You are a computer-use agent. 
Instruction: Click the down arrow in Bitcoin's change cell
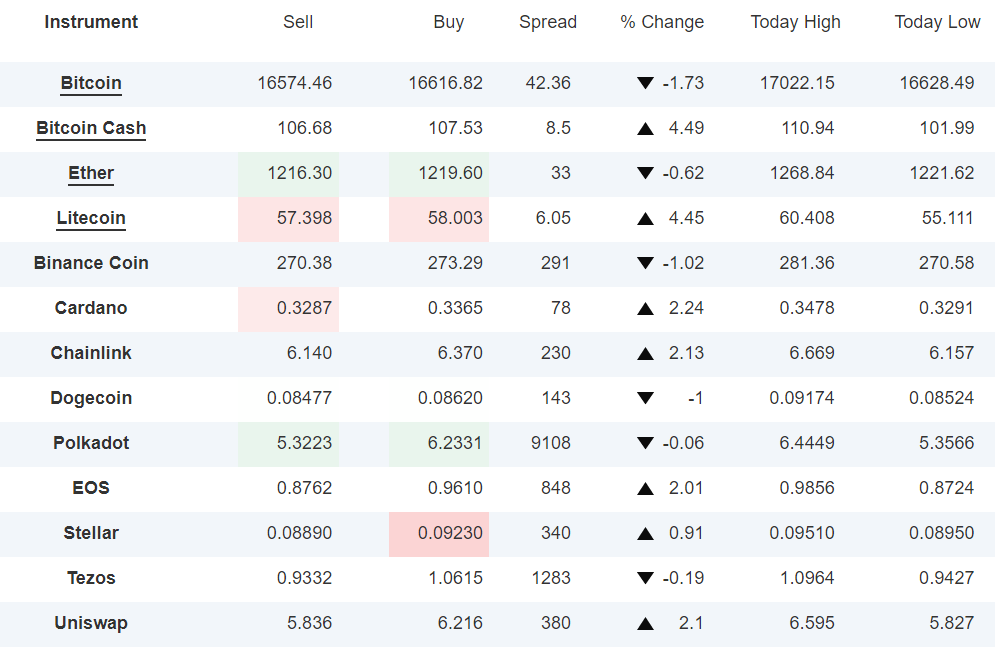tap(645, 83)
